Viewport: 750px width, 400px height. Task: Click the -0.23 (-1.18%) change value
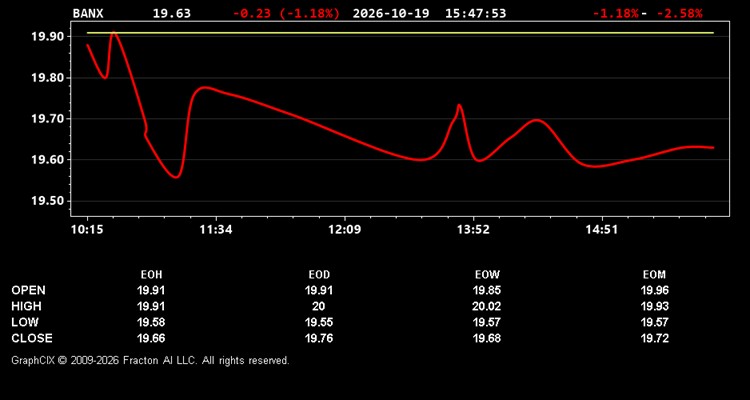(287, 13)
